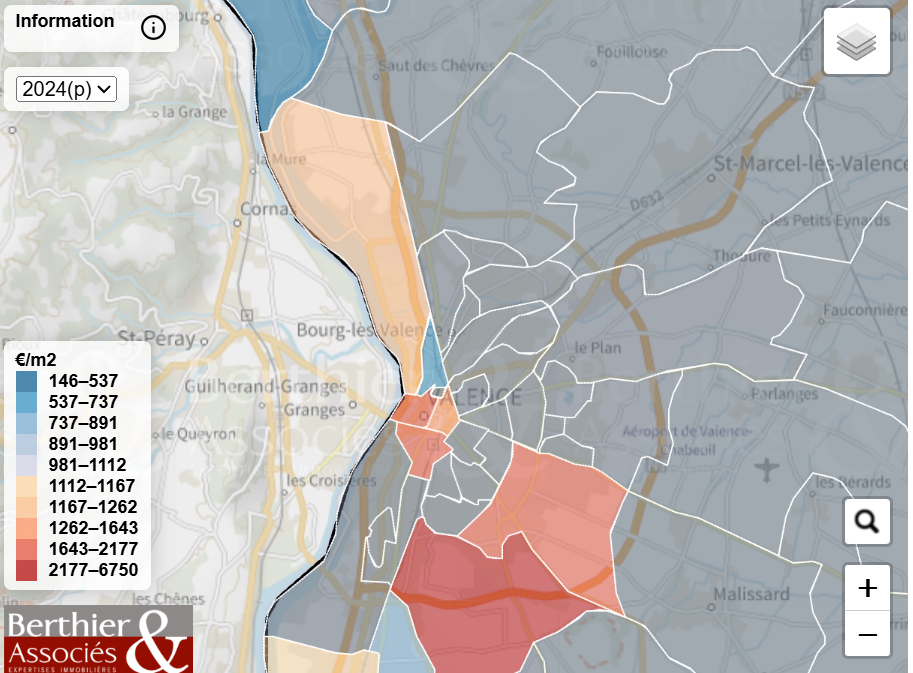Zoom out using the minus control

click(x=868, y=634)
